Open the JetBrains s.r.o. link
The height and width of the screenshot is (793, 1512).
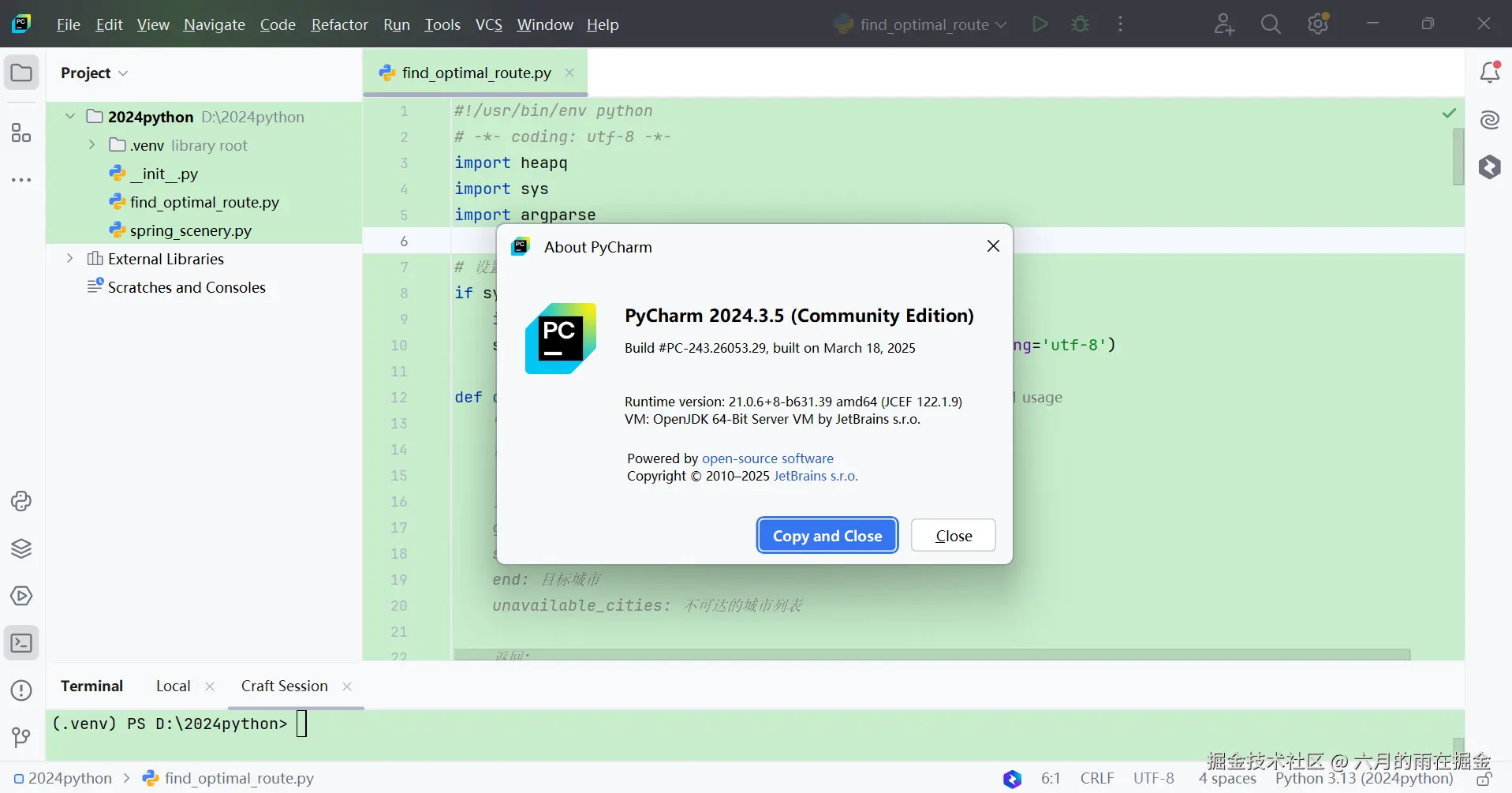click(816, 476)
